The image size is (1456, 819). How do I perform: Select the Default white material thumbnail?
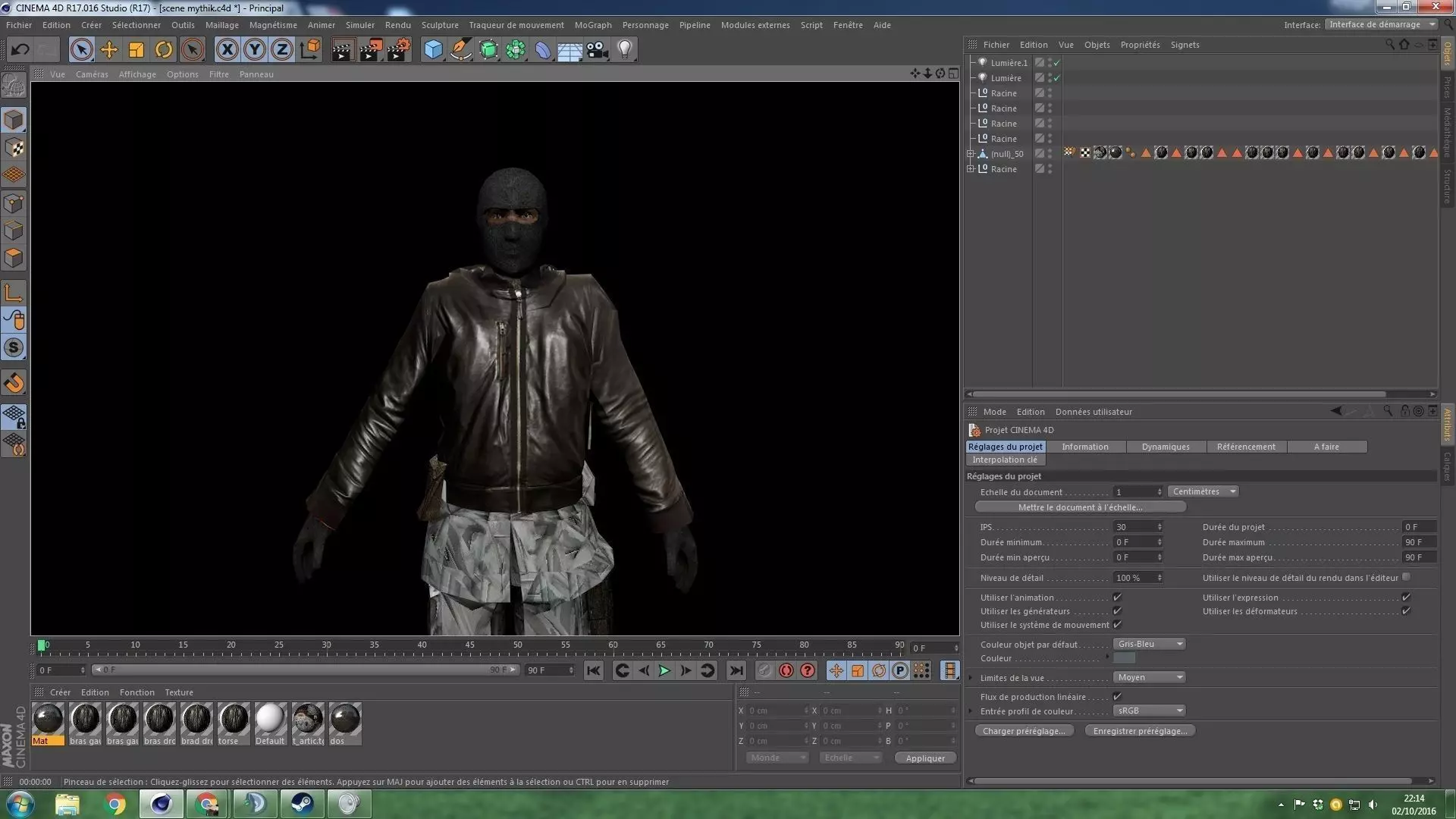(270, 719)
